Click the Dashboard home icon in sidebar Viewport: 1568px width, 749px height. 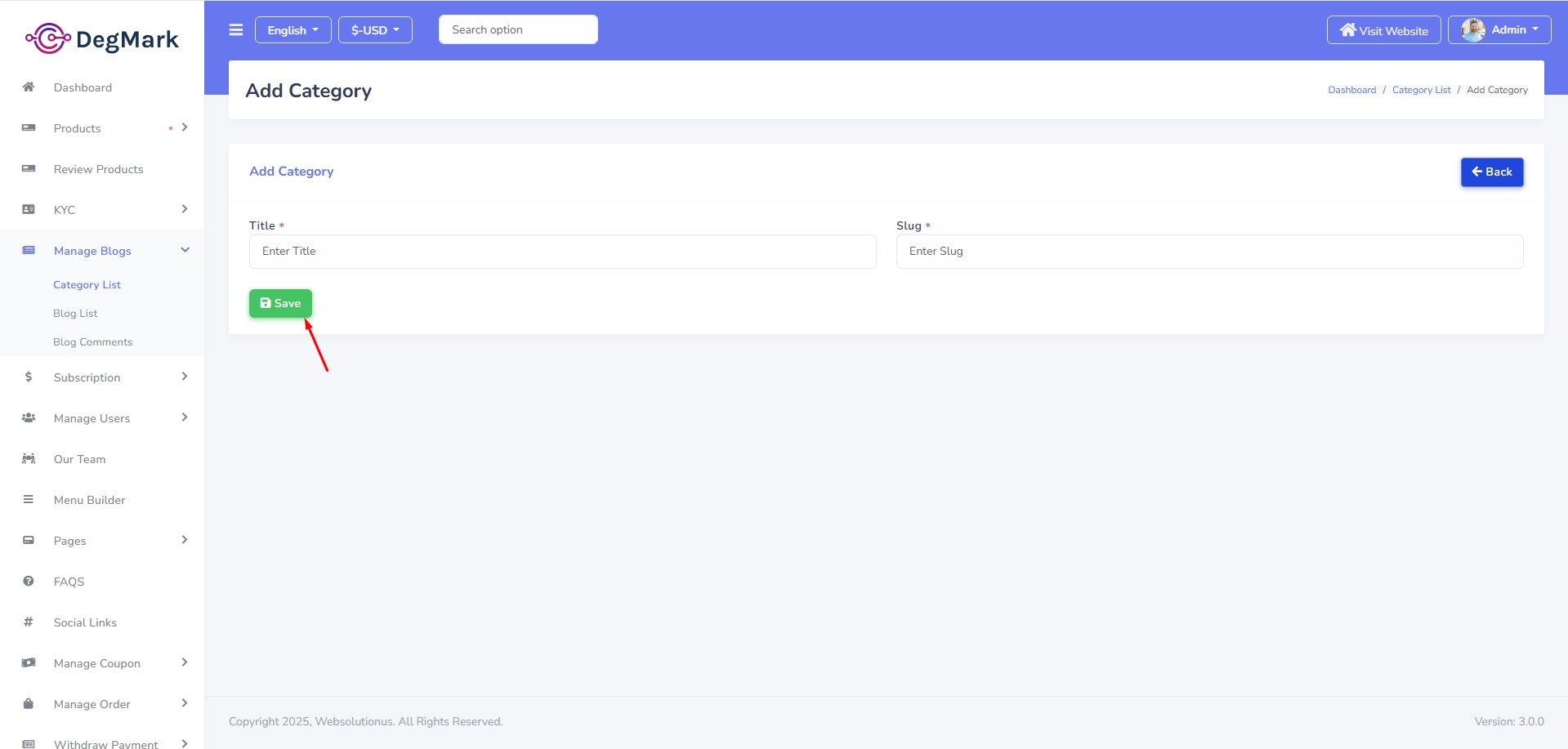coord(29,87)
